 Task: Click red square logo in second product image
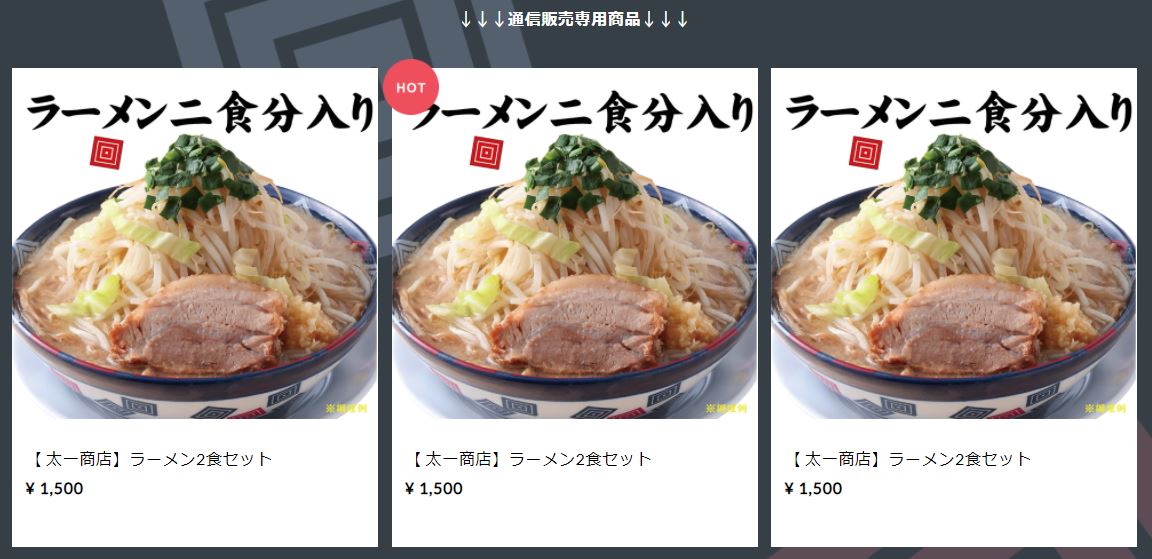click(486, 153)
